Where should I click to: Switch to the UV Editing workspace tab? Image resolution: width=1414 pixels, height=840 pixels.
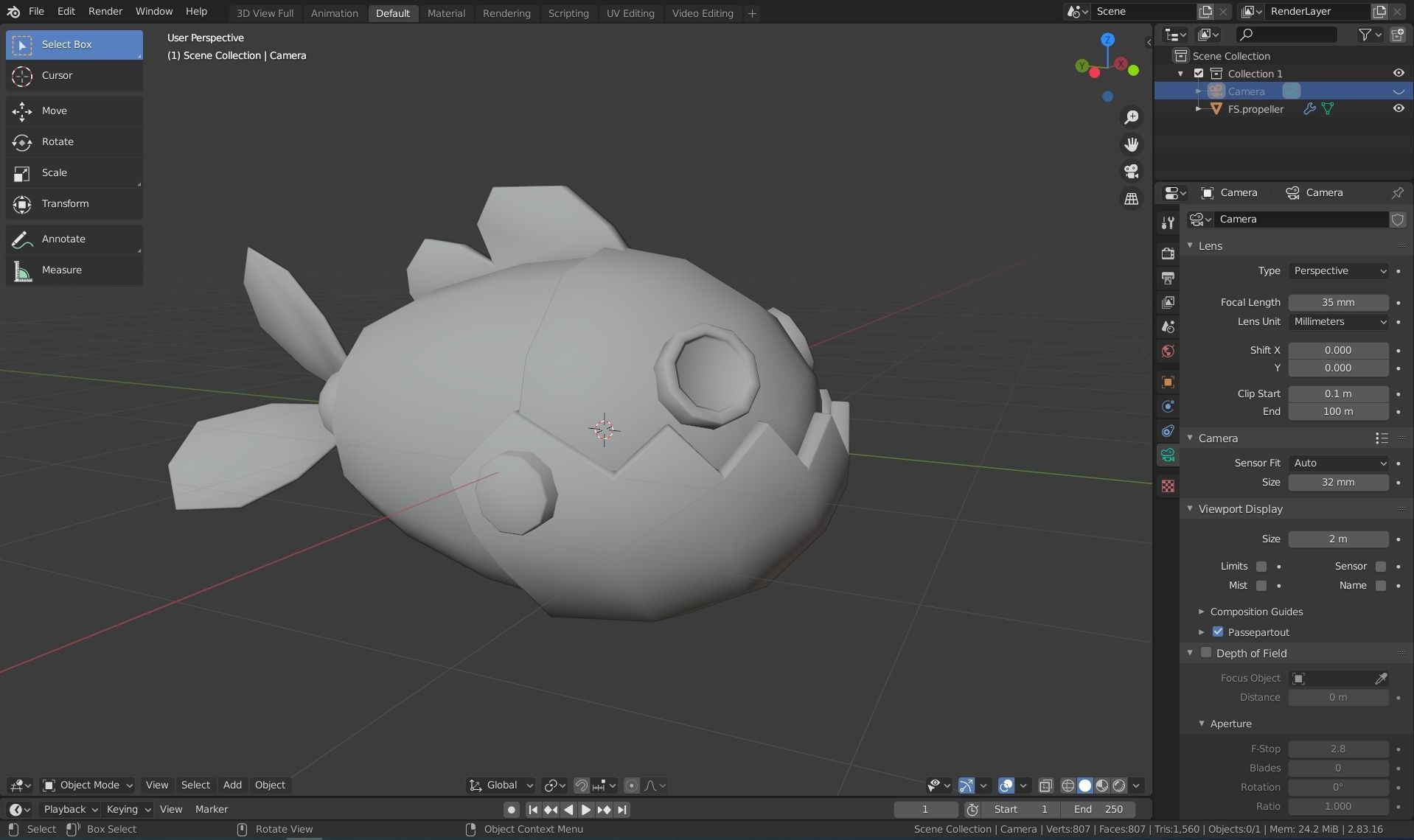(630, 13)
